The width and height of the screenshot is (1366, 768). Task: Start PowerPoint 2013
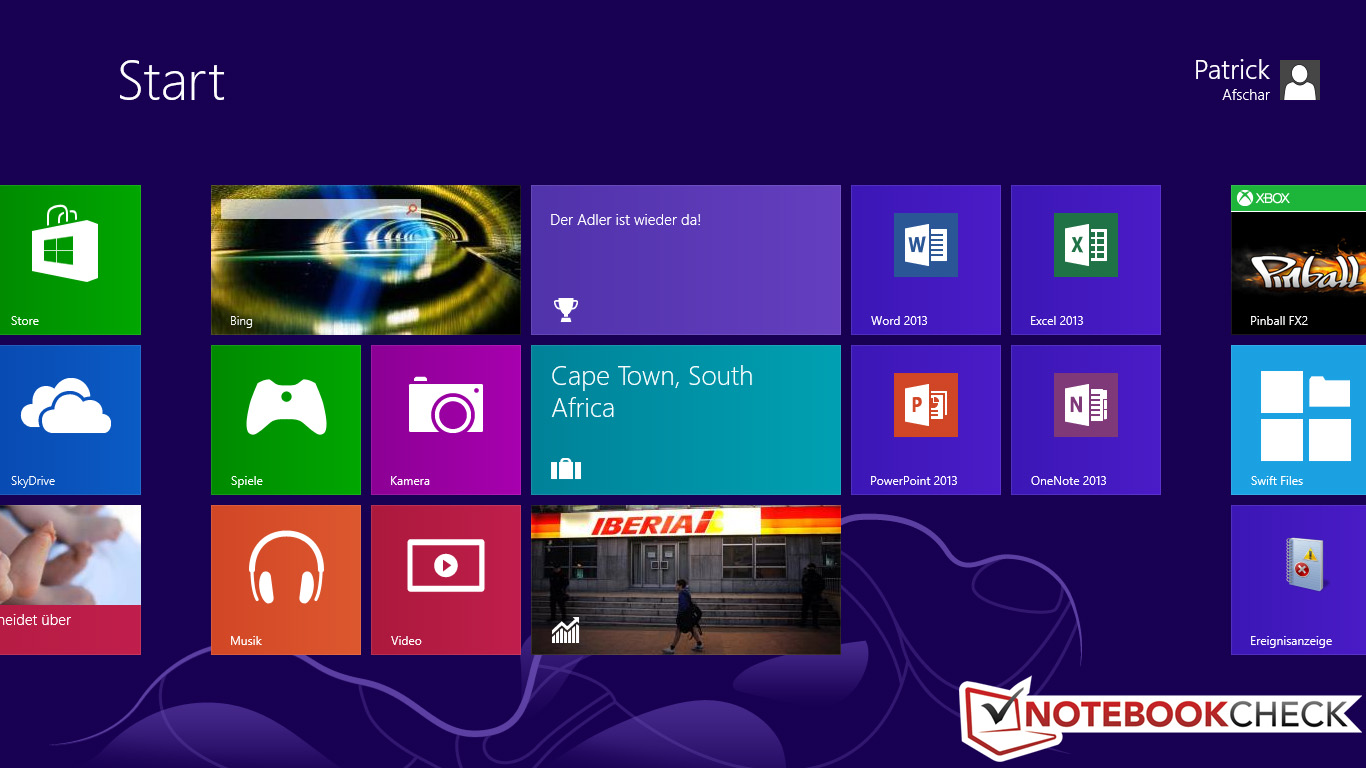click(x=925, y=419)
